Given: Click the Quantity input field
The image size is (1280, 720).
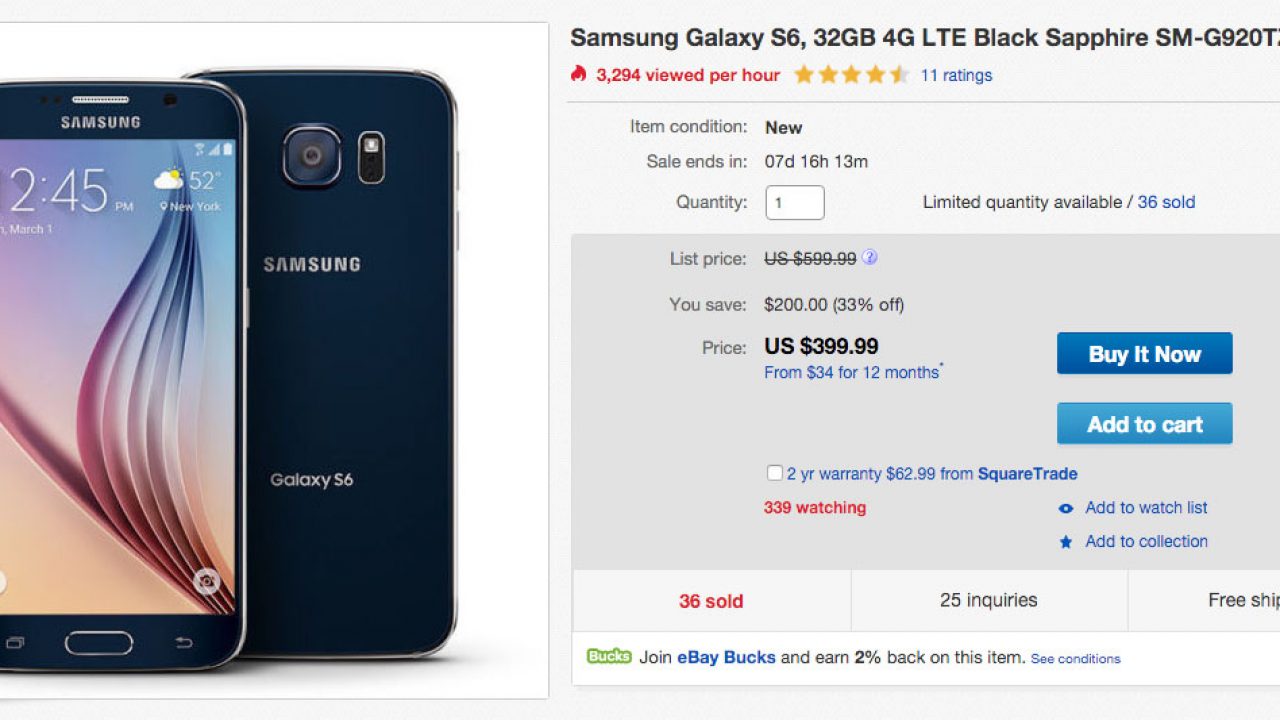Looking at the screenshot, I should pos(795,202).
